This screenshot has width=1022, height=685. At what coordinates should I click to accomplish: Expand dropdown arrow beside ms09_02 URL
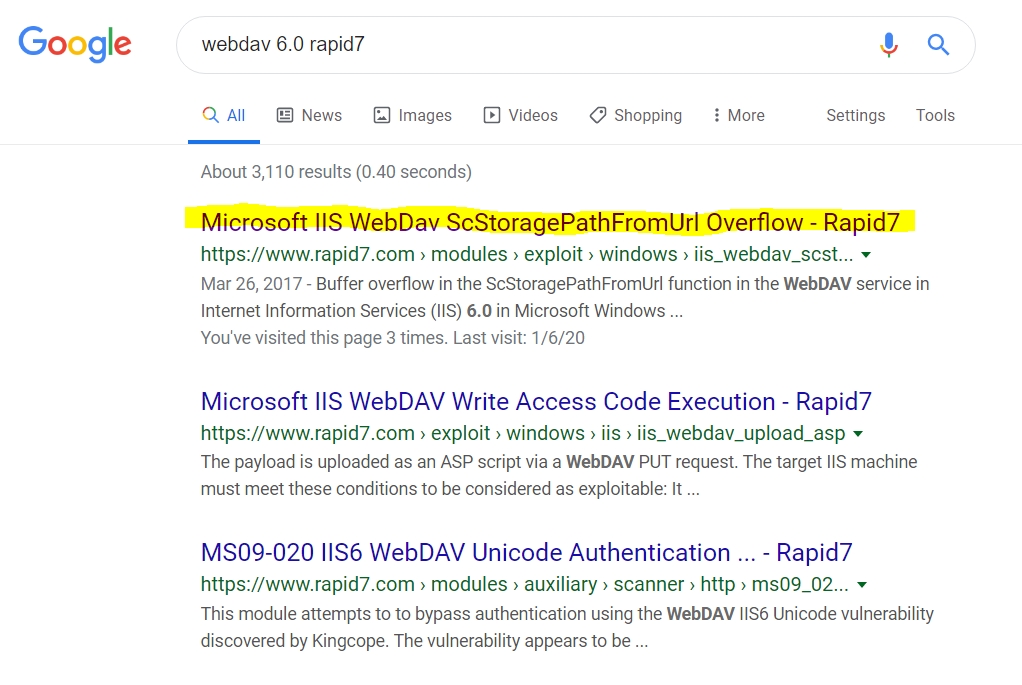862,585
